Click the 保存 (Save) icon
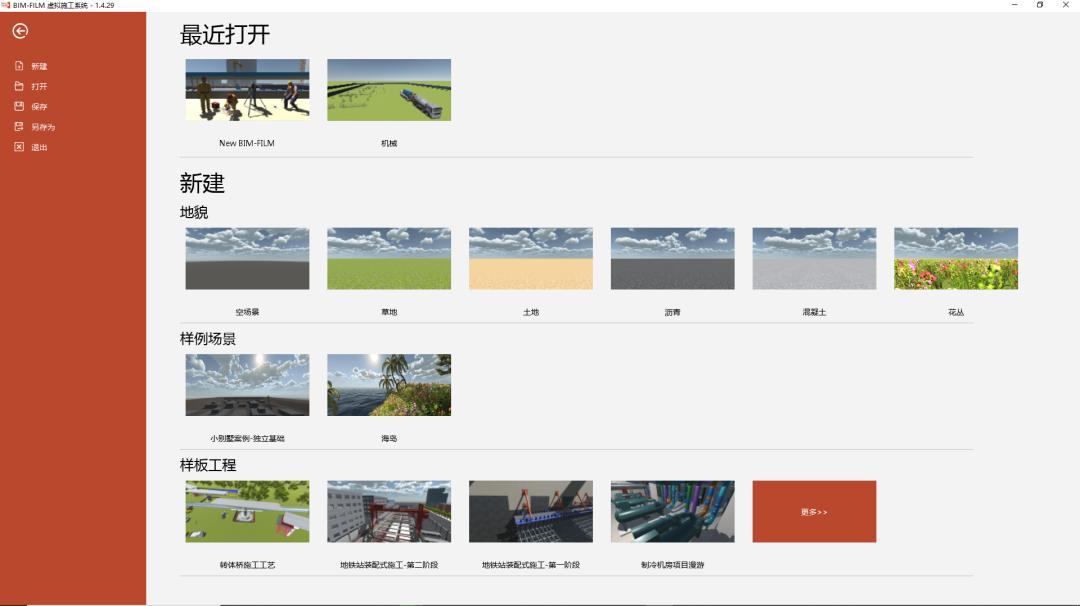The height and width of the screenshot is (606, 1080). point(18,106)
